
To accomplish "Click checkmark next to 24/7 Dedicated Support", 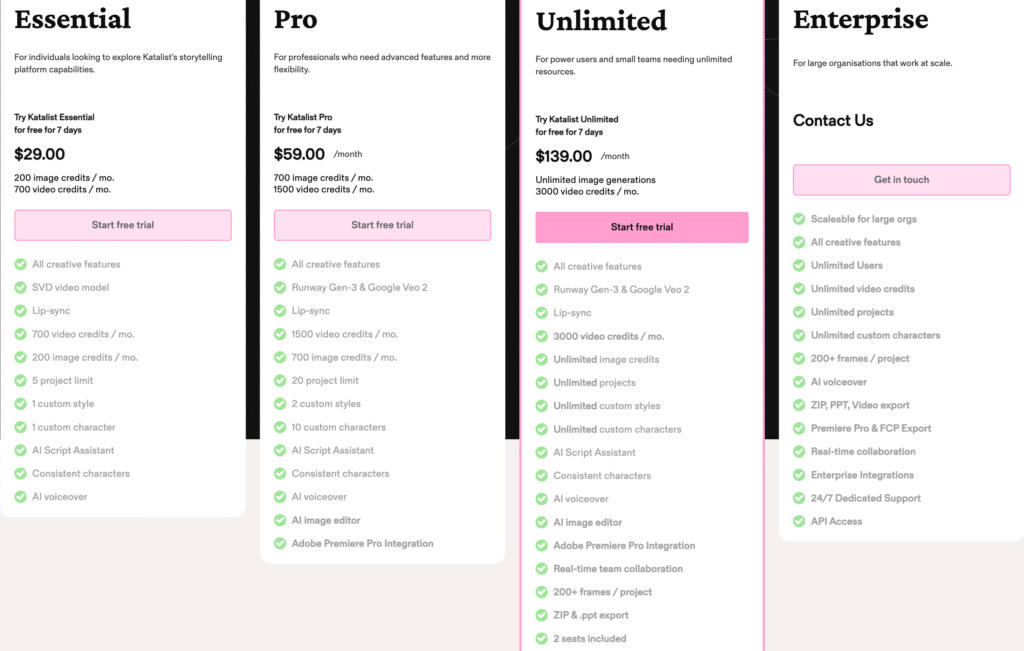I will point(799,498).
